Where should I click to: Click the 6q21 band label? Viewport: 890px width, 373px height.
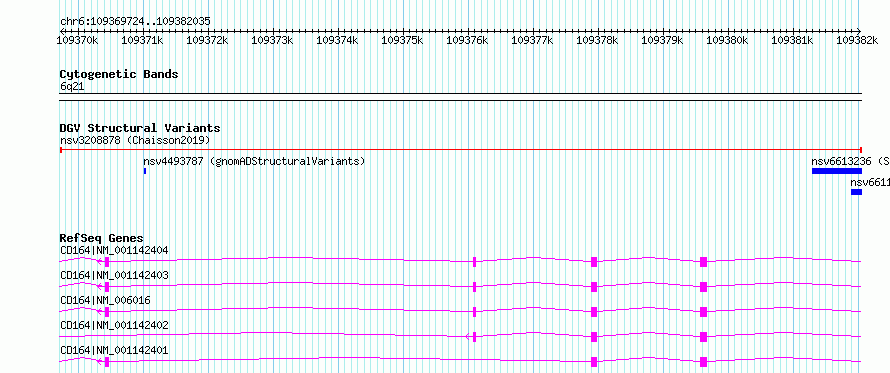point(72,86)
